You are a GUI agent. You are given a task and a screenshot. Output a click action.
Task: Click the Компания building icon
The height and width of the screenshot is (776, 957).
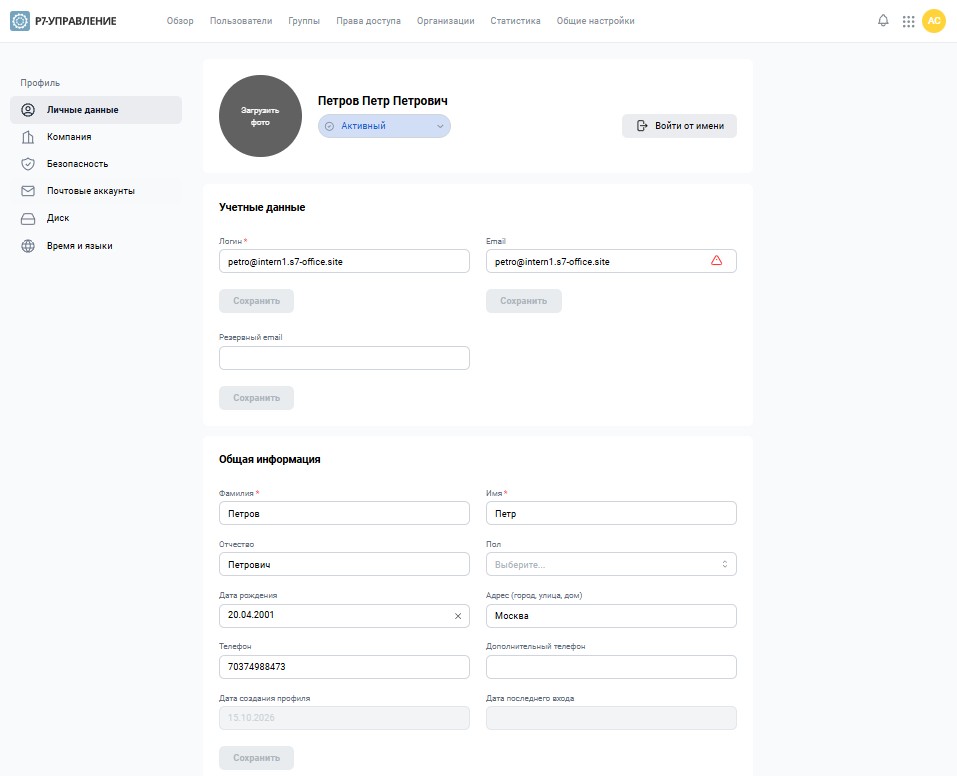28,137
